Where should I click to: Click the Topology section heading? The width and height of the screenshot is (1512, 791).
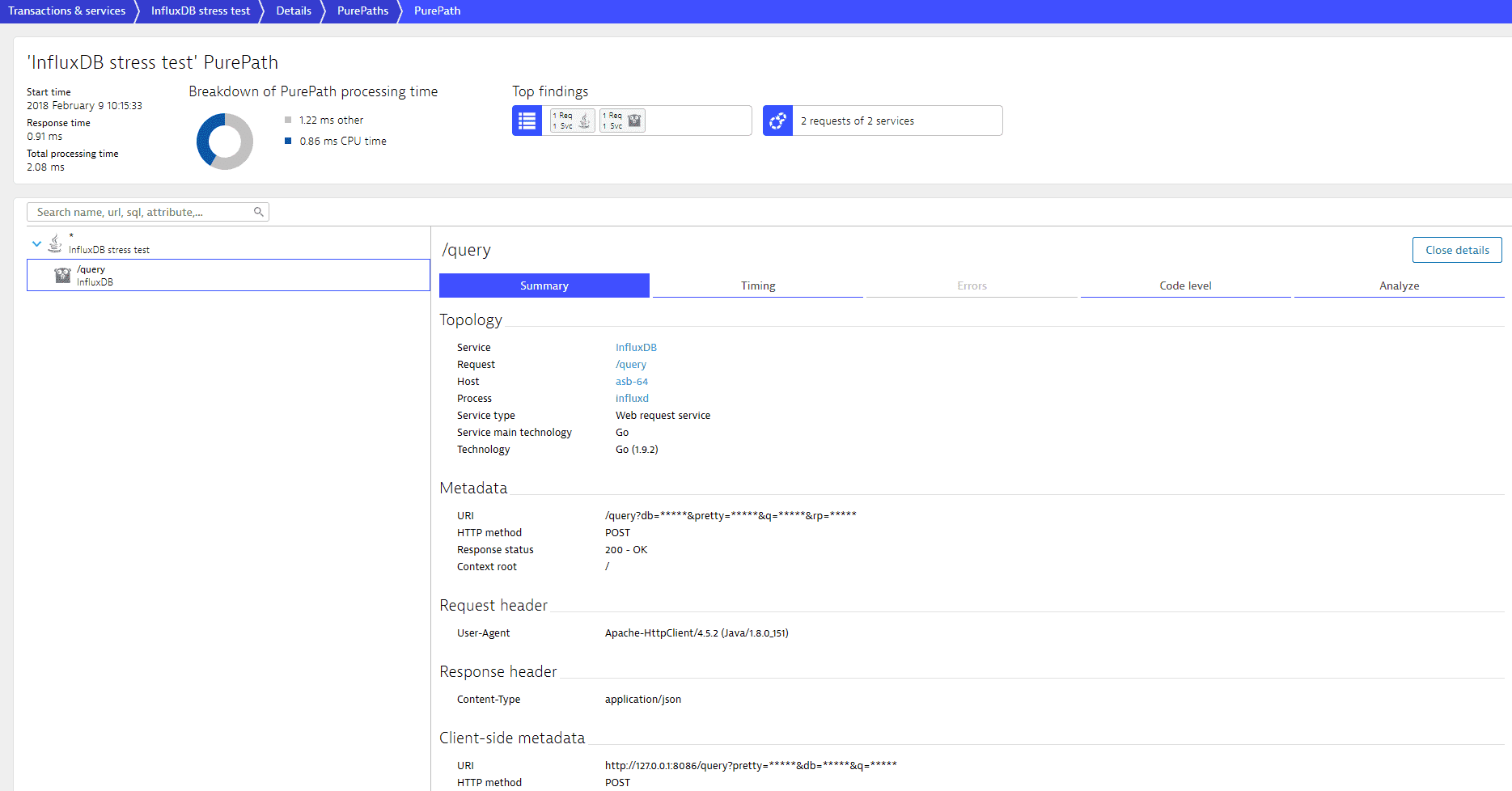[471, 320]
